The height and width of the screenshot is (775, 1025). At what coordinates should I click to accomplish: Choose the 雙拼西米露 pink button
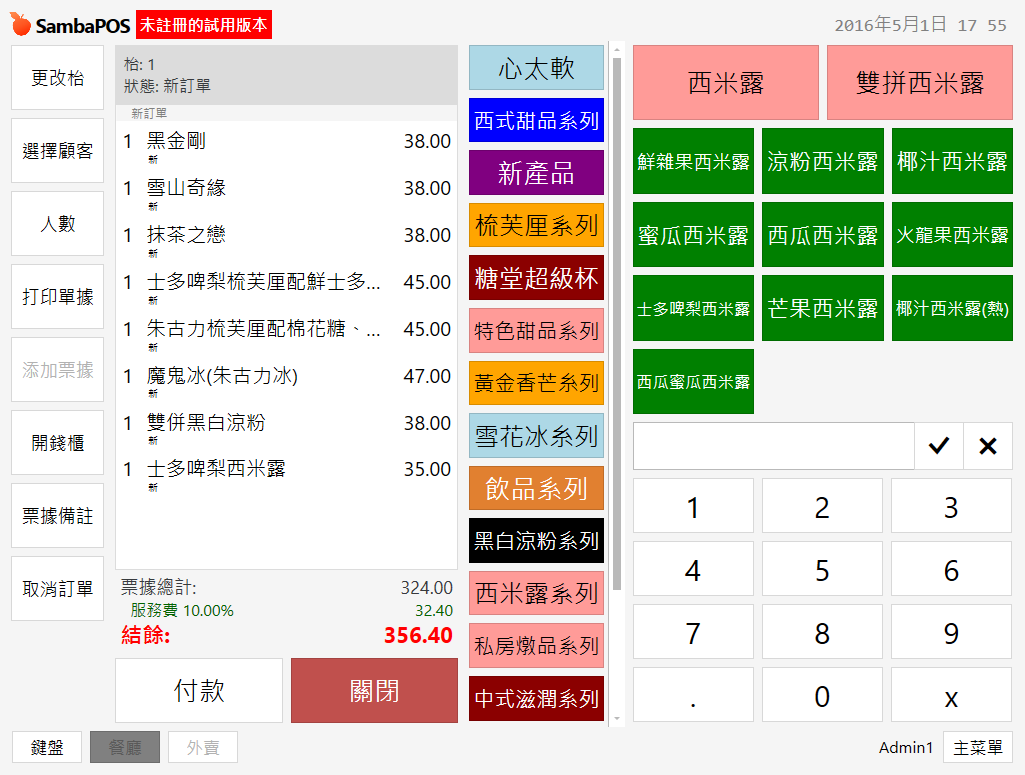tap(919, 83)
